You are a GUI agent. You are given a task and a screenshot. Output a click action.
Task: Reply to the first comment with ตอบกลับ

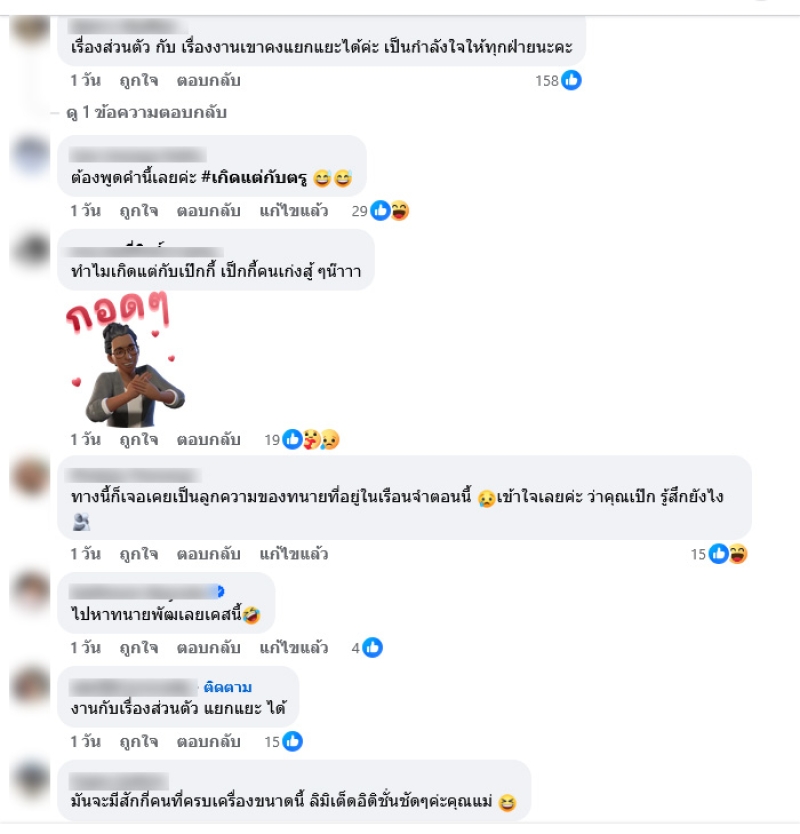coord(209,80)
